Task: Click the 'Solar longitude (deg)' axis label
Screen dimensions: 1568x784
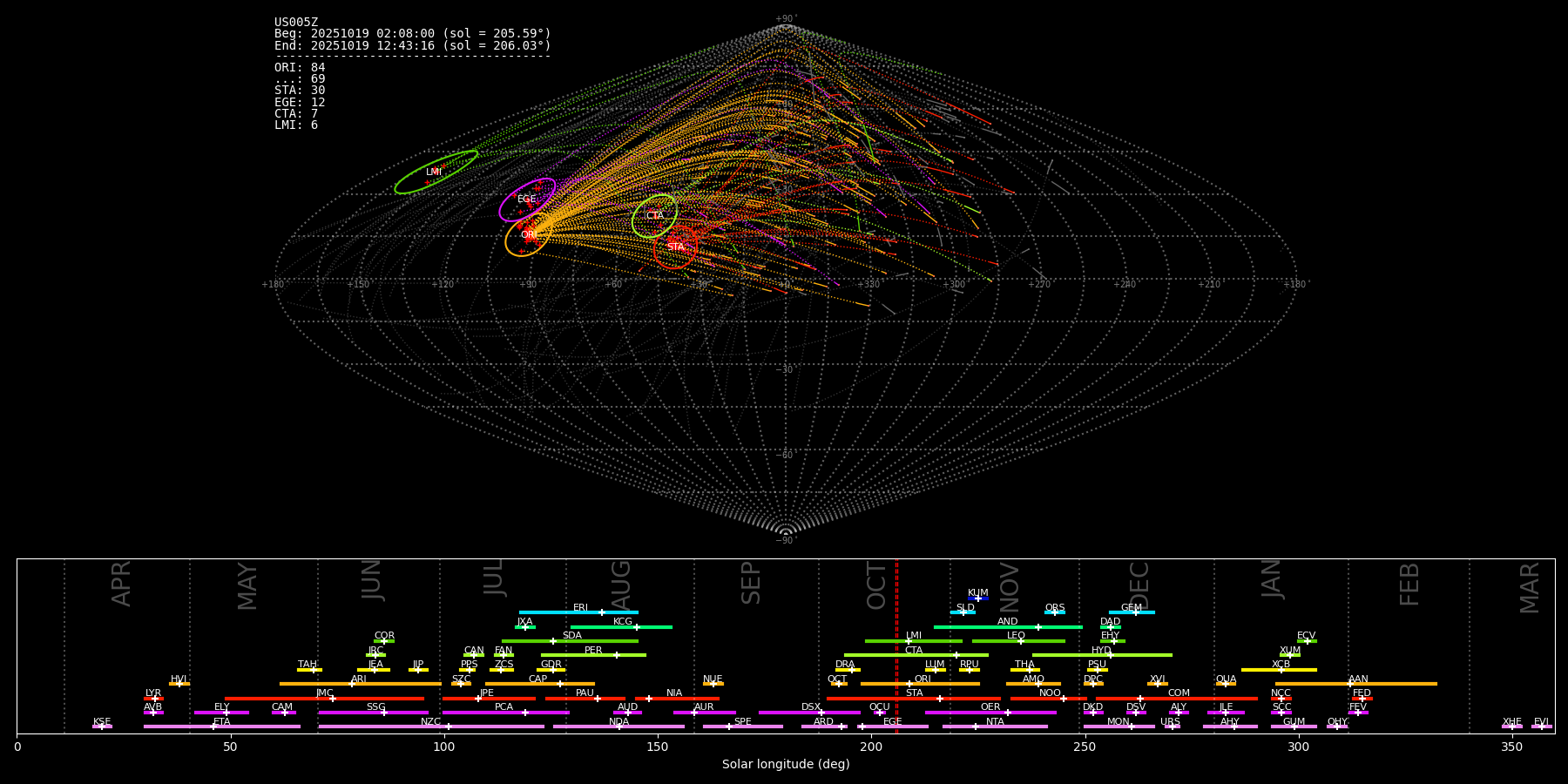Action: [786, 764]
